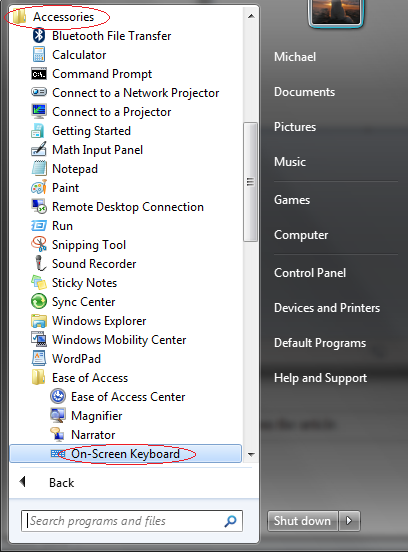408x552 pixels.
Task: Click the user account picture
Action: coord(335,12)
